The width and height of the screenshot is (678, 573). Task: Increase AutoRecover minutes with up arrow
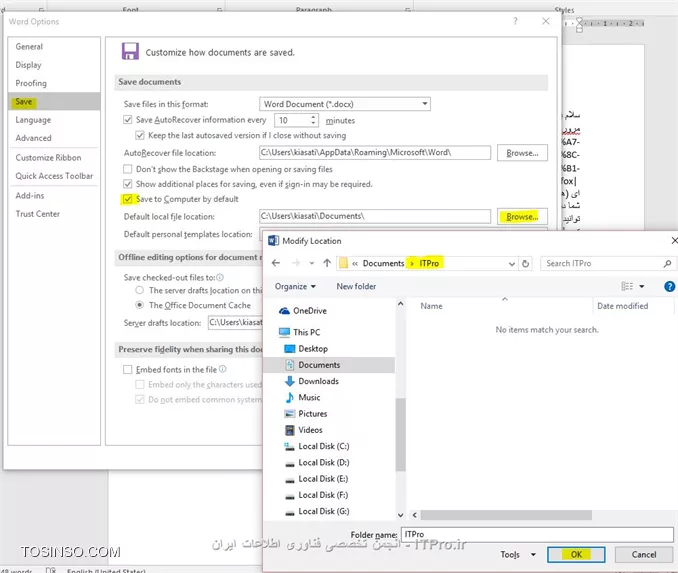click(313, 117)
